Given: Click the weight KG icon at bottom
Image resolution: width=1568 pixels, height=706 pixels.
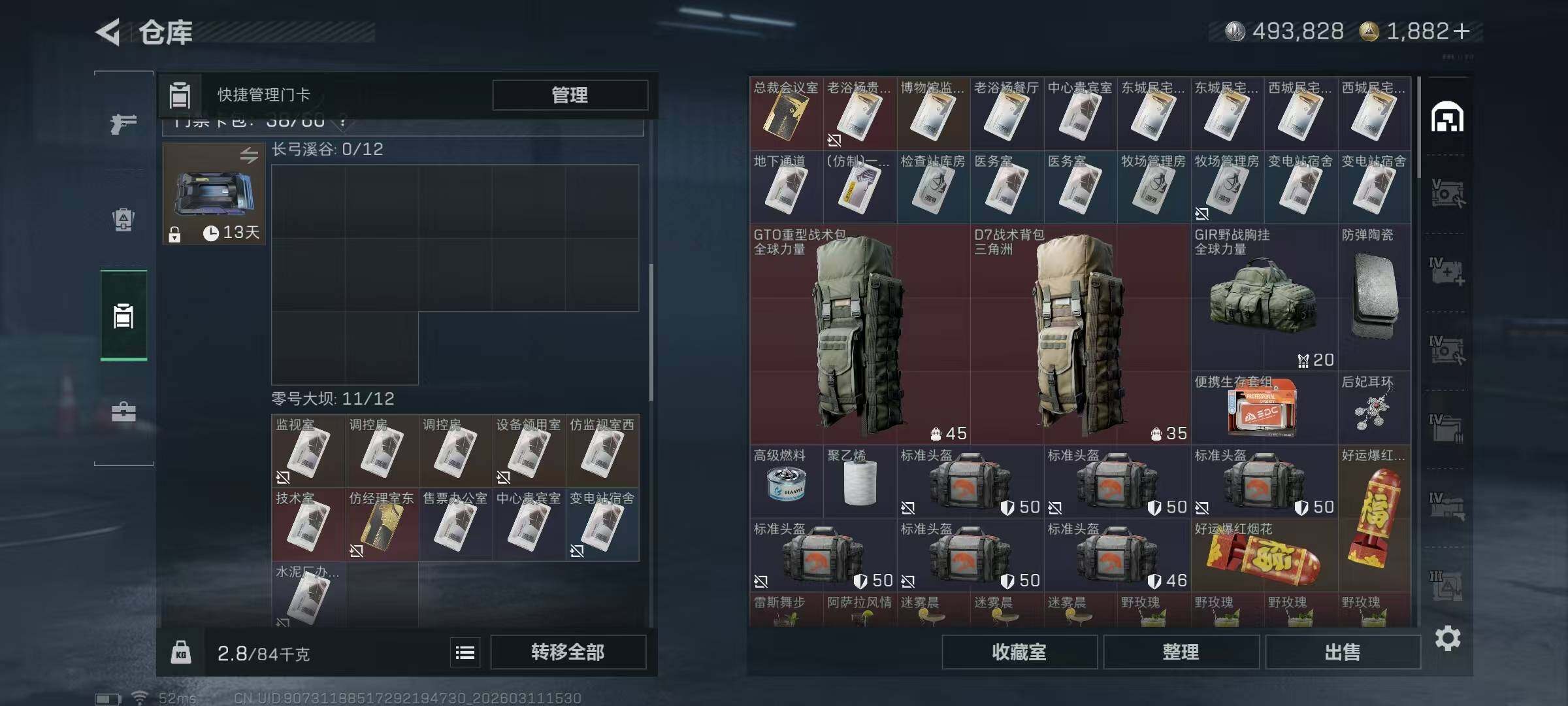Looking at the screenshot, I should [x=181, y=652].
